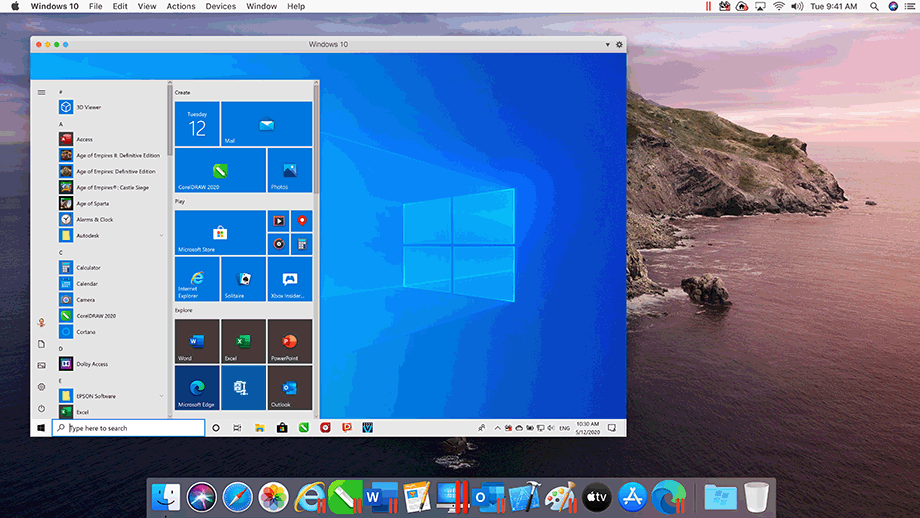Open the Tuesday 12 calendar tile

tap(197, 124)
